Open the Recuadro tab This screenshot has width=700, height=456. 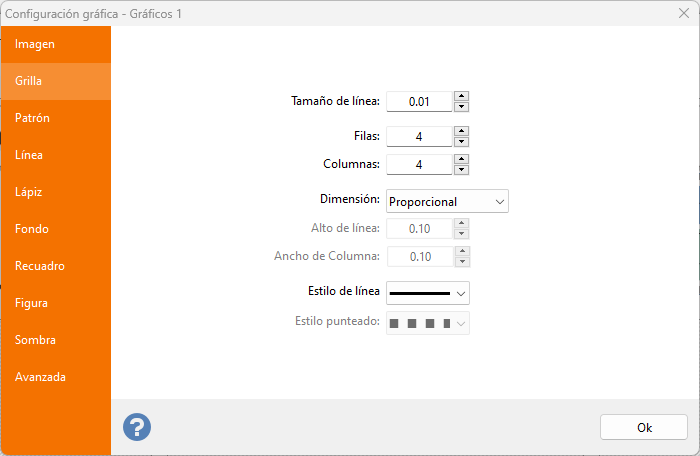click(x=40, y=266)
